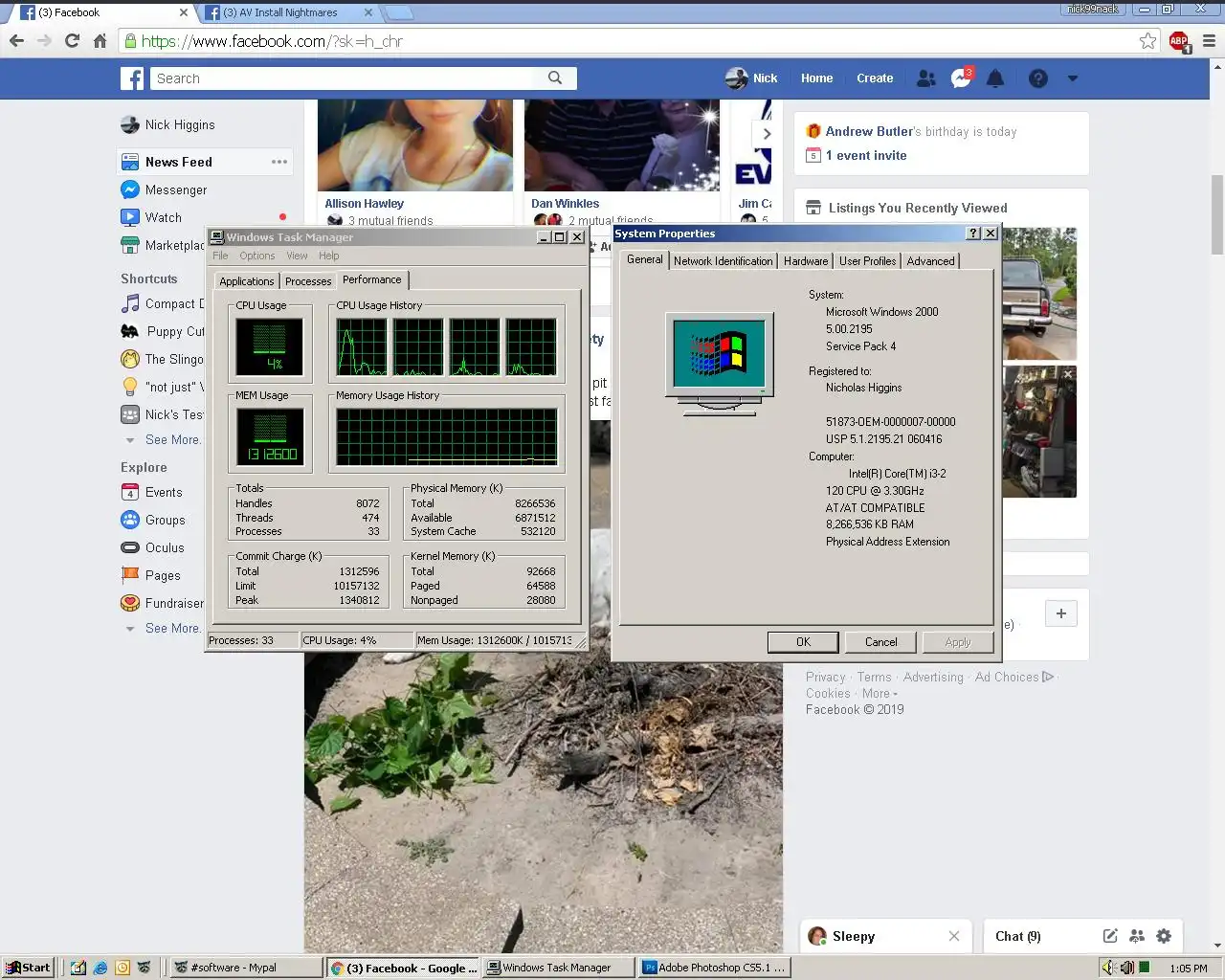Click the Facebook logo in the header

[132, 78]
